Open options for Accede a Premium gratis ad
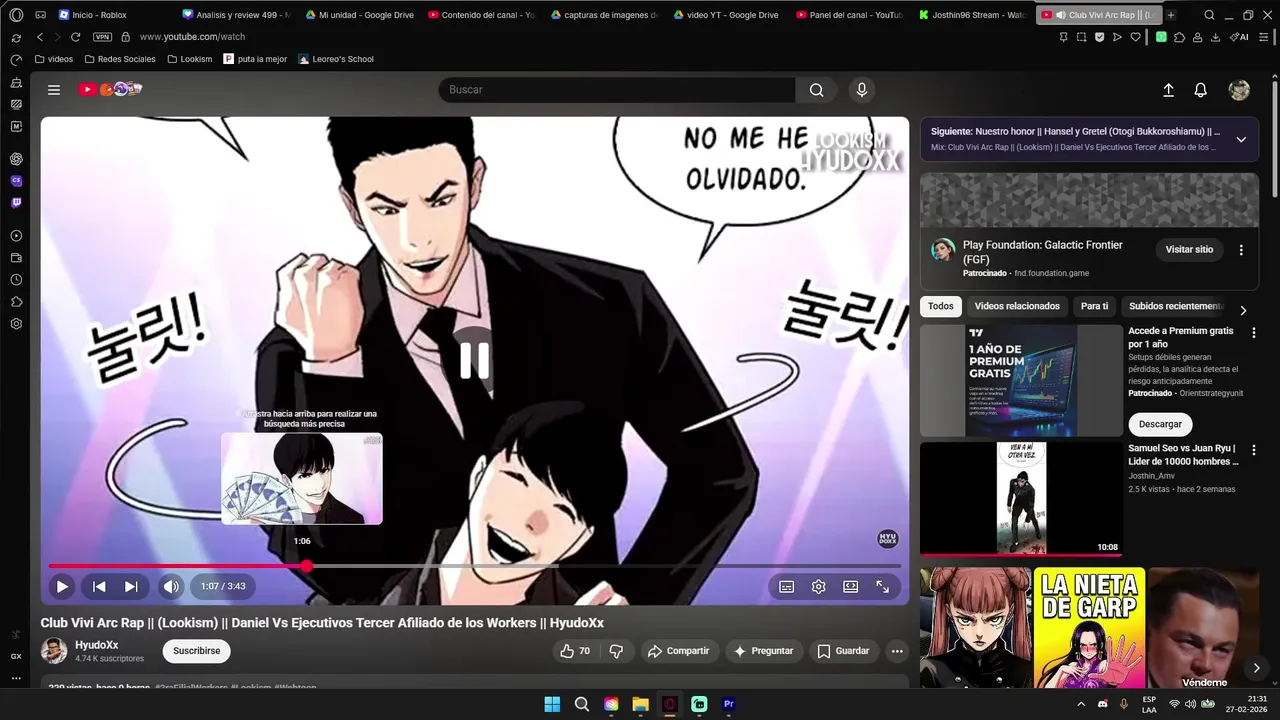The width and height of the screenshot is (1280, 720). [1253, 332]
